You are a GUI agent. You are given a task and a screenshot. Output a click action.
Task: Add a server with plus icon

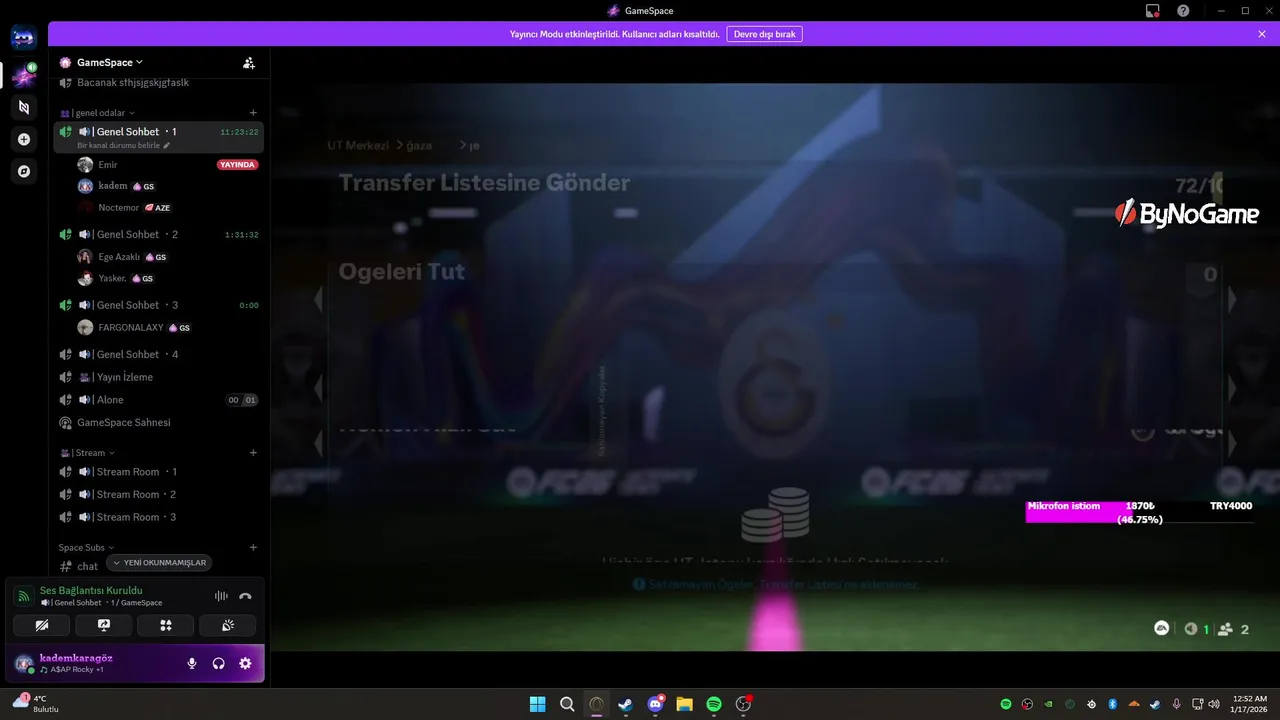(x=24, y=139)
